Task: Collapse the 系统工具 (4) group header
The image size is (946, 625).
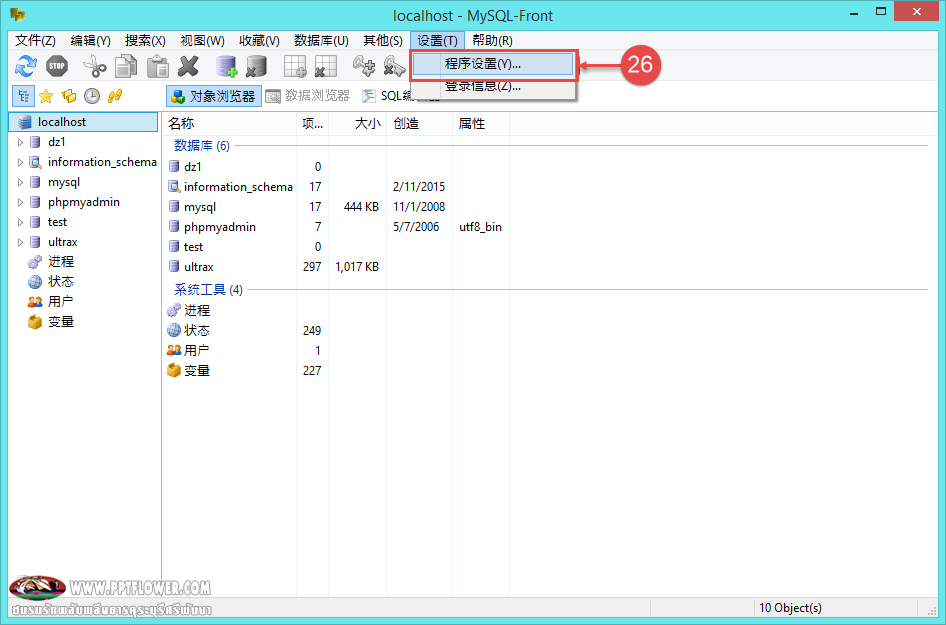Action: 208,290
